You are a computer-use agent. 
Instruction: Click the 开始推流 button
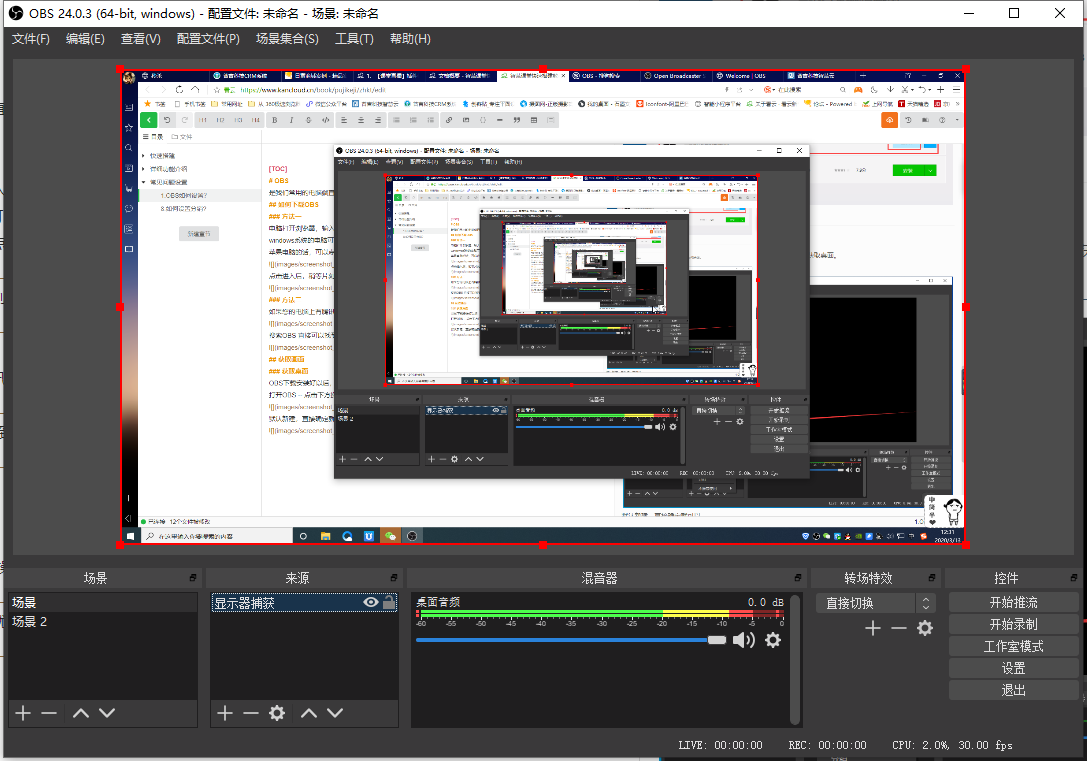(x=1014, y=602)
